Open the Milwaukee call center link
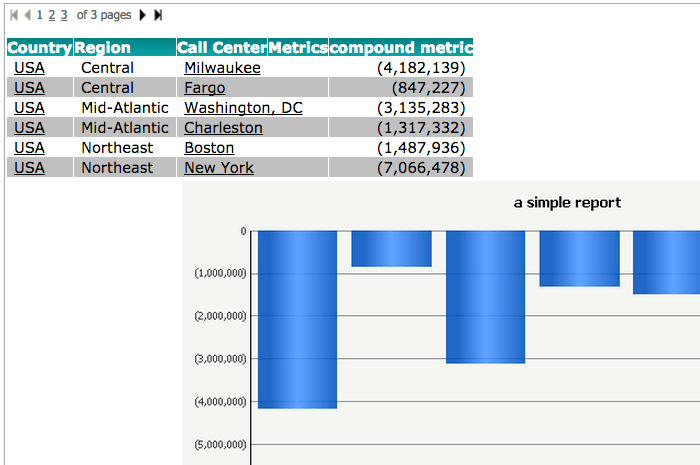 pos(222,68)
